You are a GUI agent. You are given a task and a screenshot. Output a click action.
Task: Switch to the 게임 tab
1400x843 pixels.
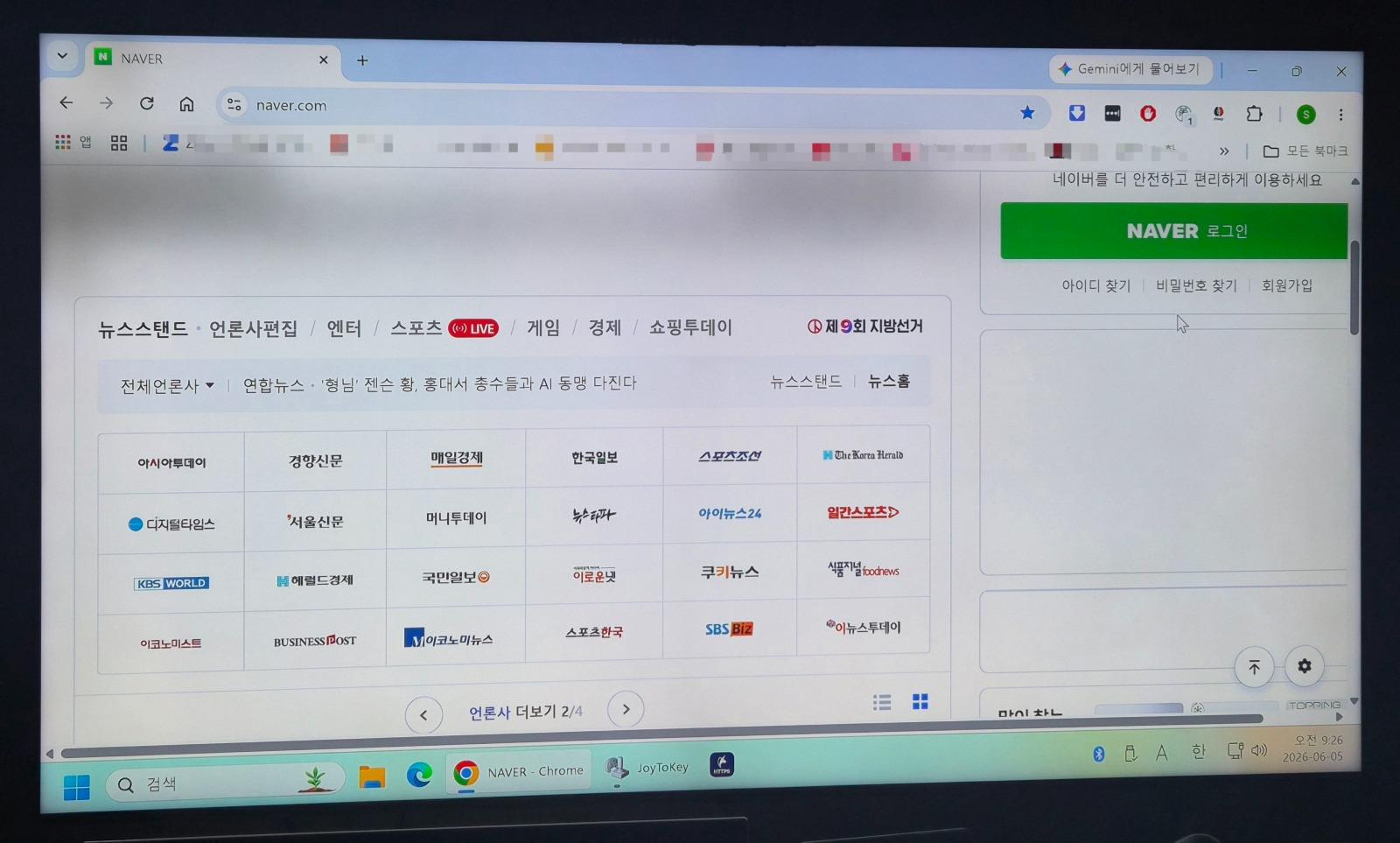(x=543, y=327)
